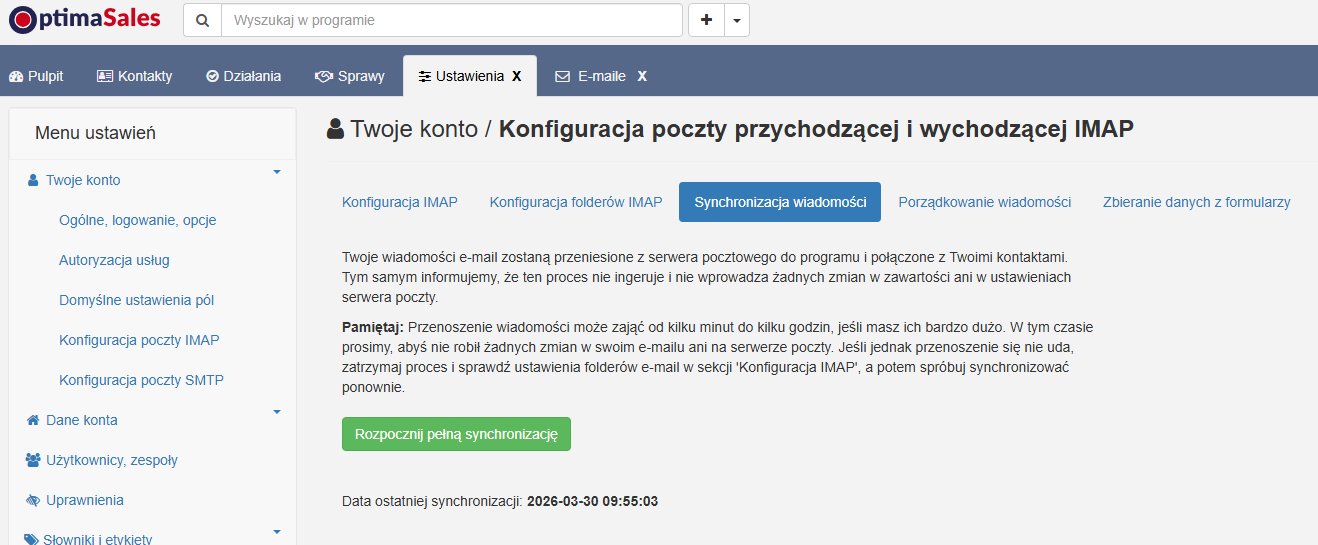Click the plus add button
This screenshot has width=1318, height=545.
coord(706,20)
